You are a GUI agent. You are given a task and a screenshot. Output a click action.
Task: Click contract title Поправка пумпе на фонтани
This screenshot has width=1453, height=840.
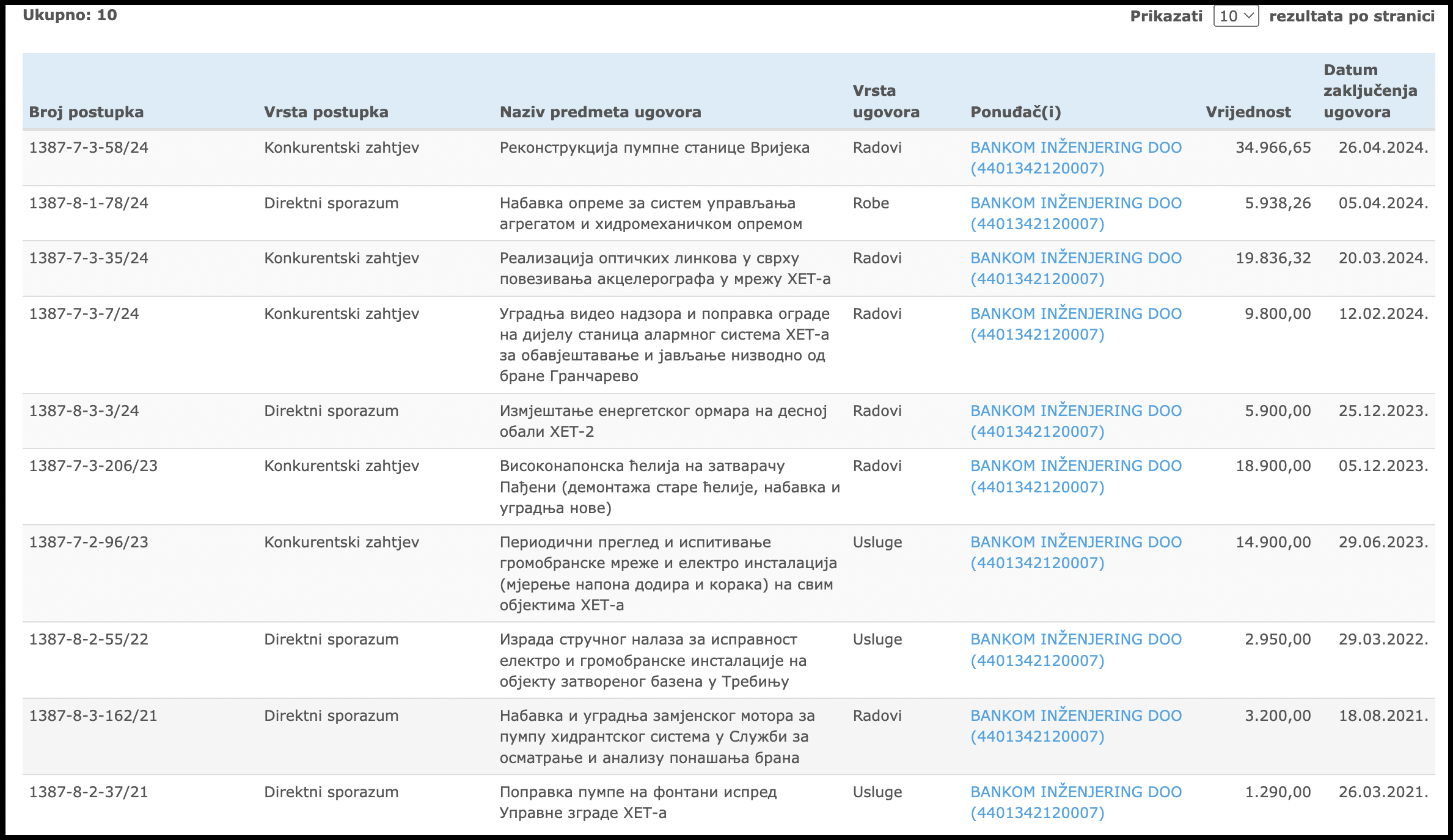[638, 803]
